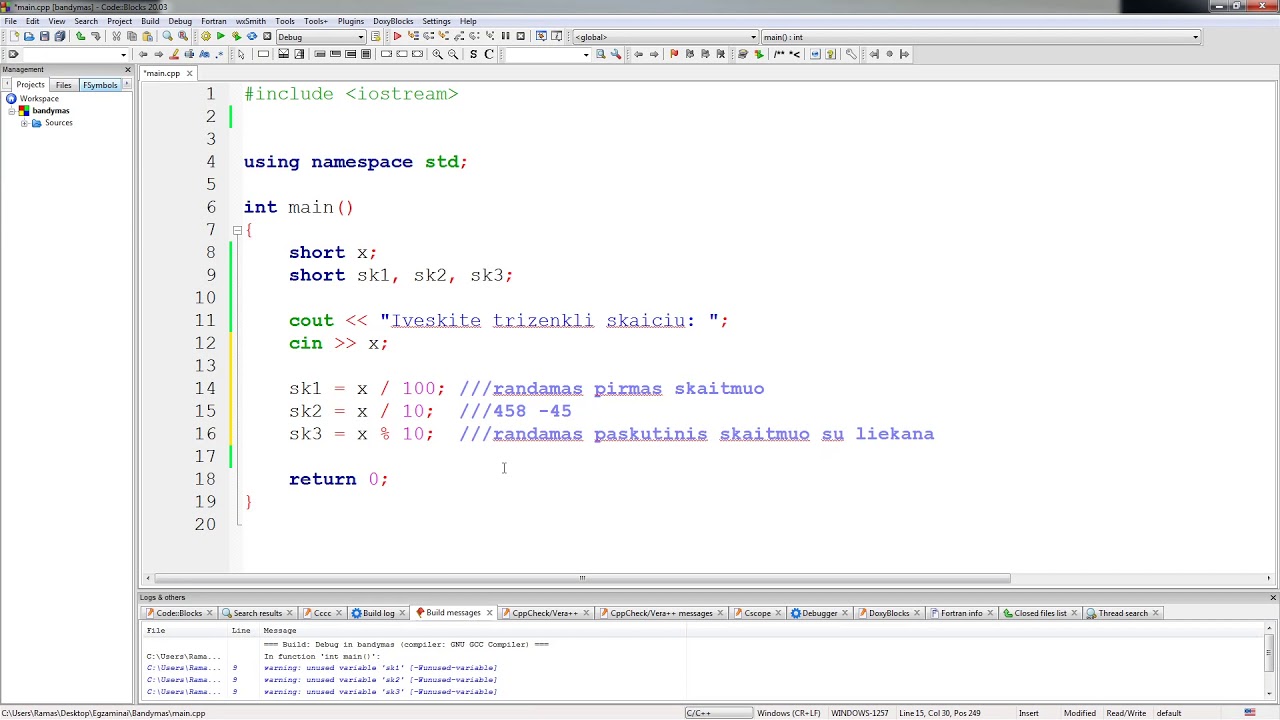Screen dimensions: 1280x720
Task: Switch to the Search results tab
Action: [x=258, y=613]
